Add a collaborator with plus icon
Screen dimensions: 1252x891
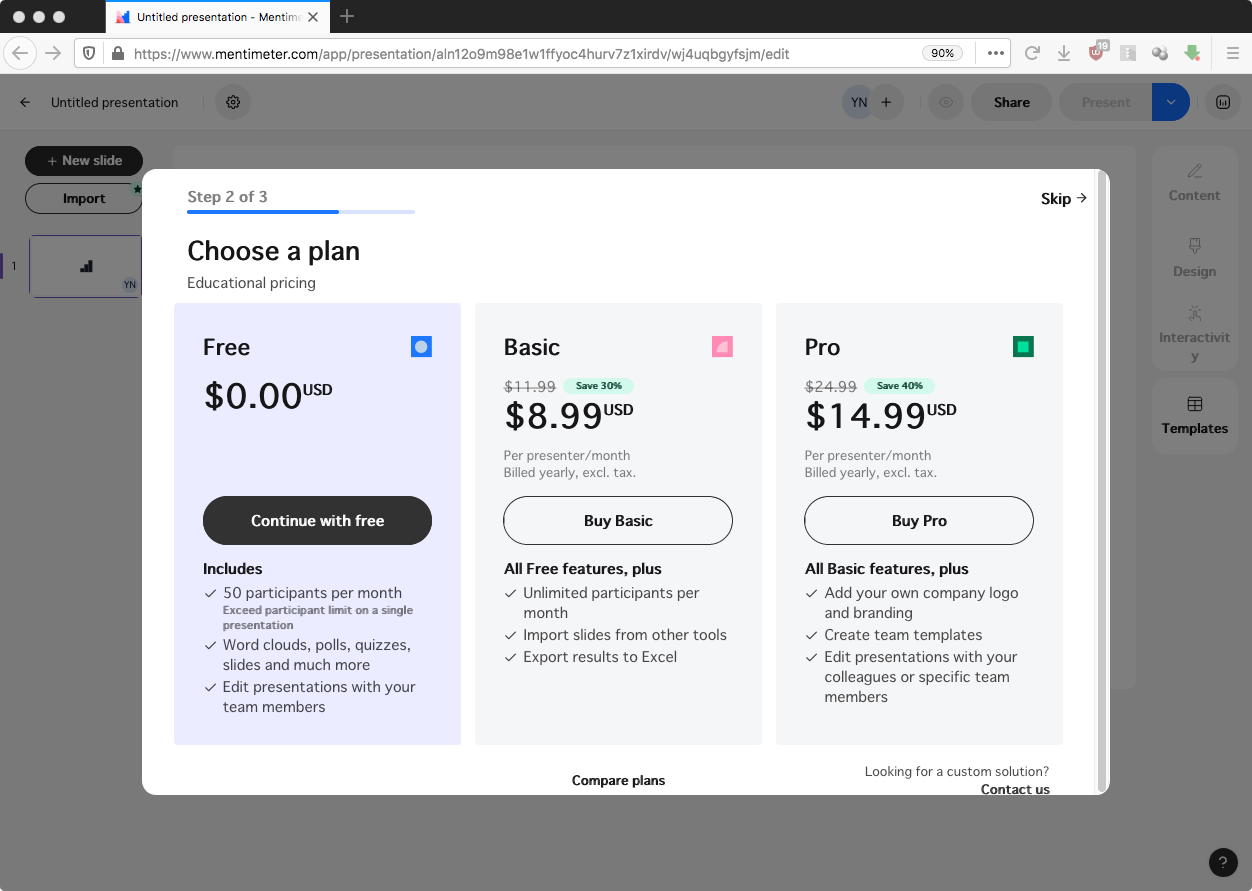[886, 102]
